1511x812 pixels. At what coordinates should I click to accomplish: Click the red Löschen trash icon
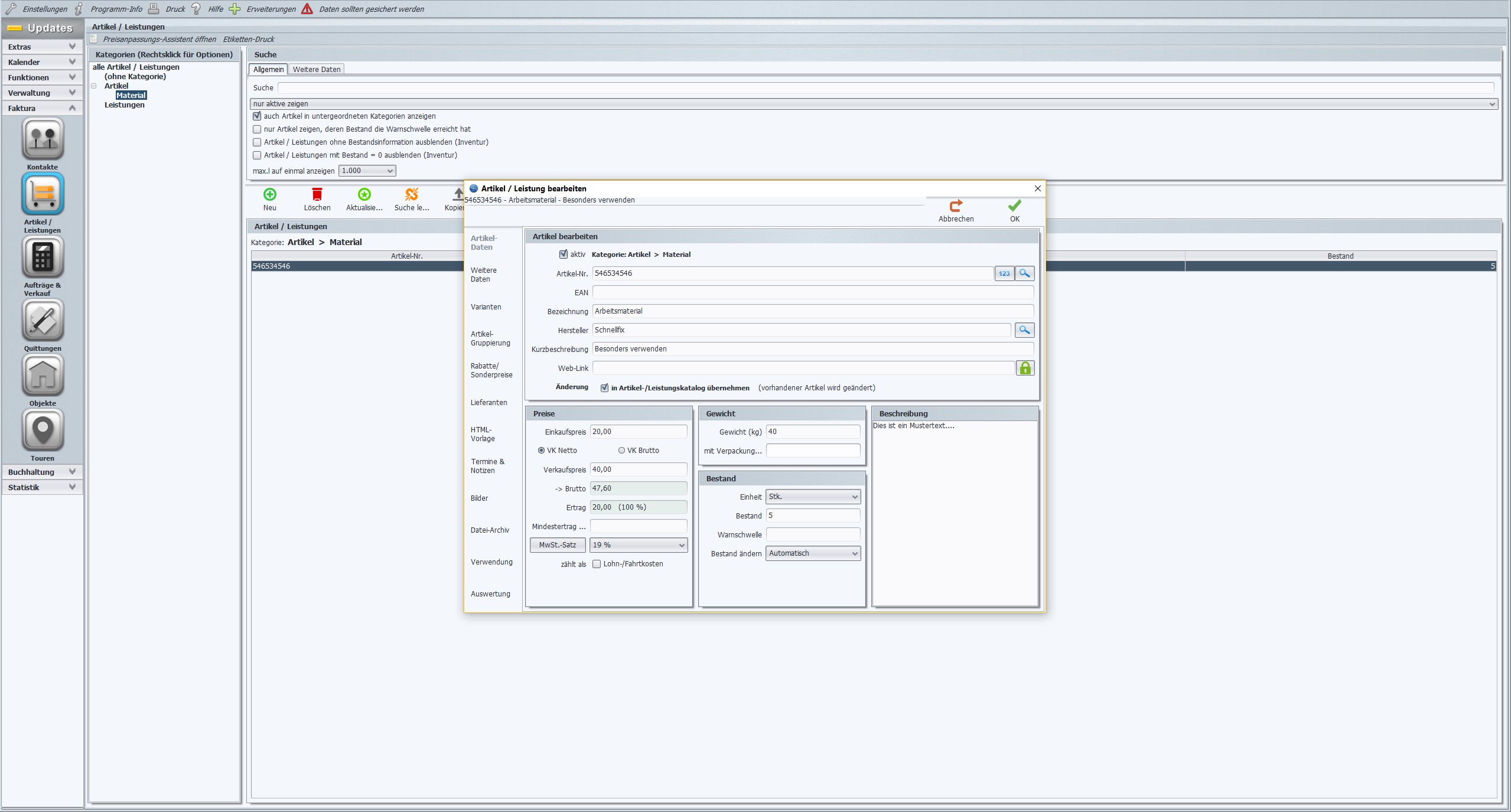click(317, 194)
